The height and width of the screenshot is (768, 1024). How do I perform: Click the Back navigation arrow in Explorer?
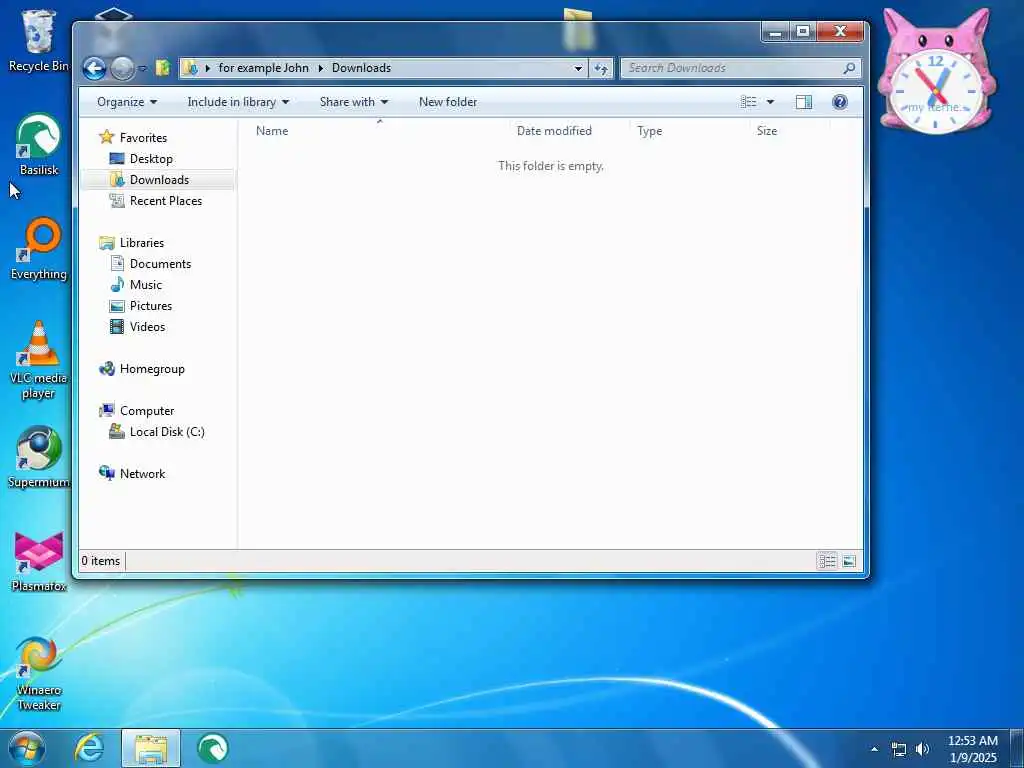(94, 68)
